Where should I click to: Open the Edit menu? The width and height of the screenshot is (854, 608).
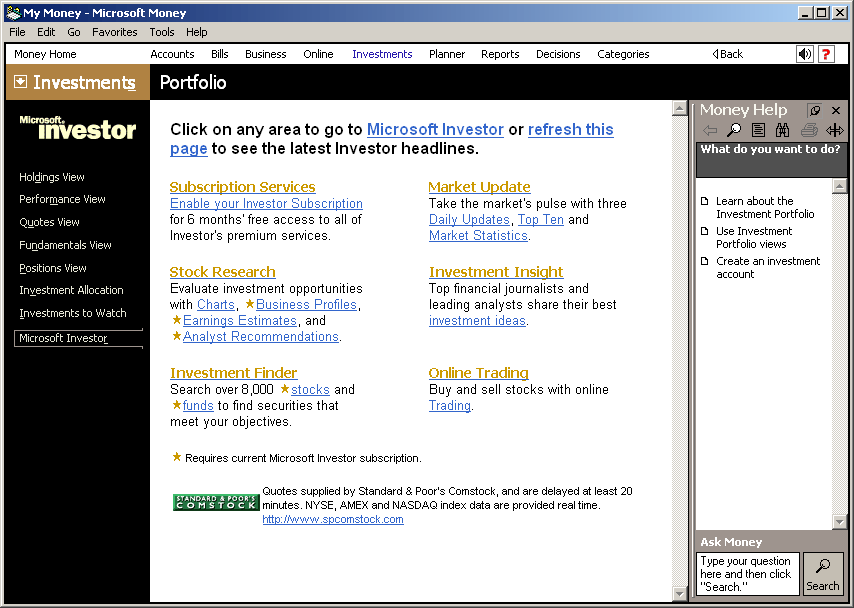pyautogui.click(x=46, y=32)
